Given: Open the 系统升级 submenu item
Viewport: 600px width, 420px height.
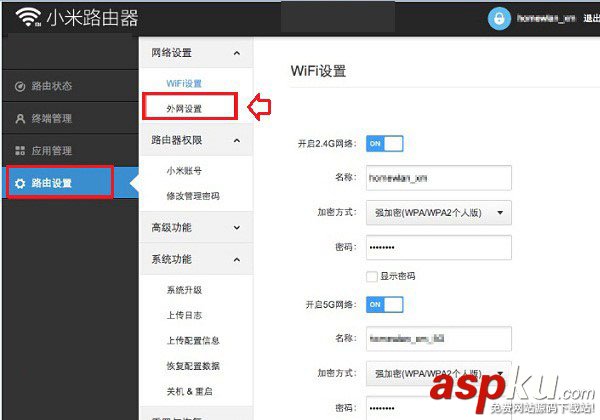Looking at the screenshot, I should pos(184,290).
